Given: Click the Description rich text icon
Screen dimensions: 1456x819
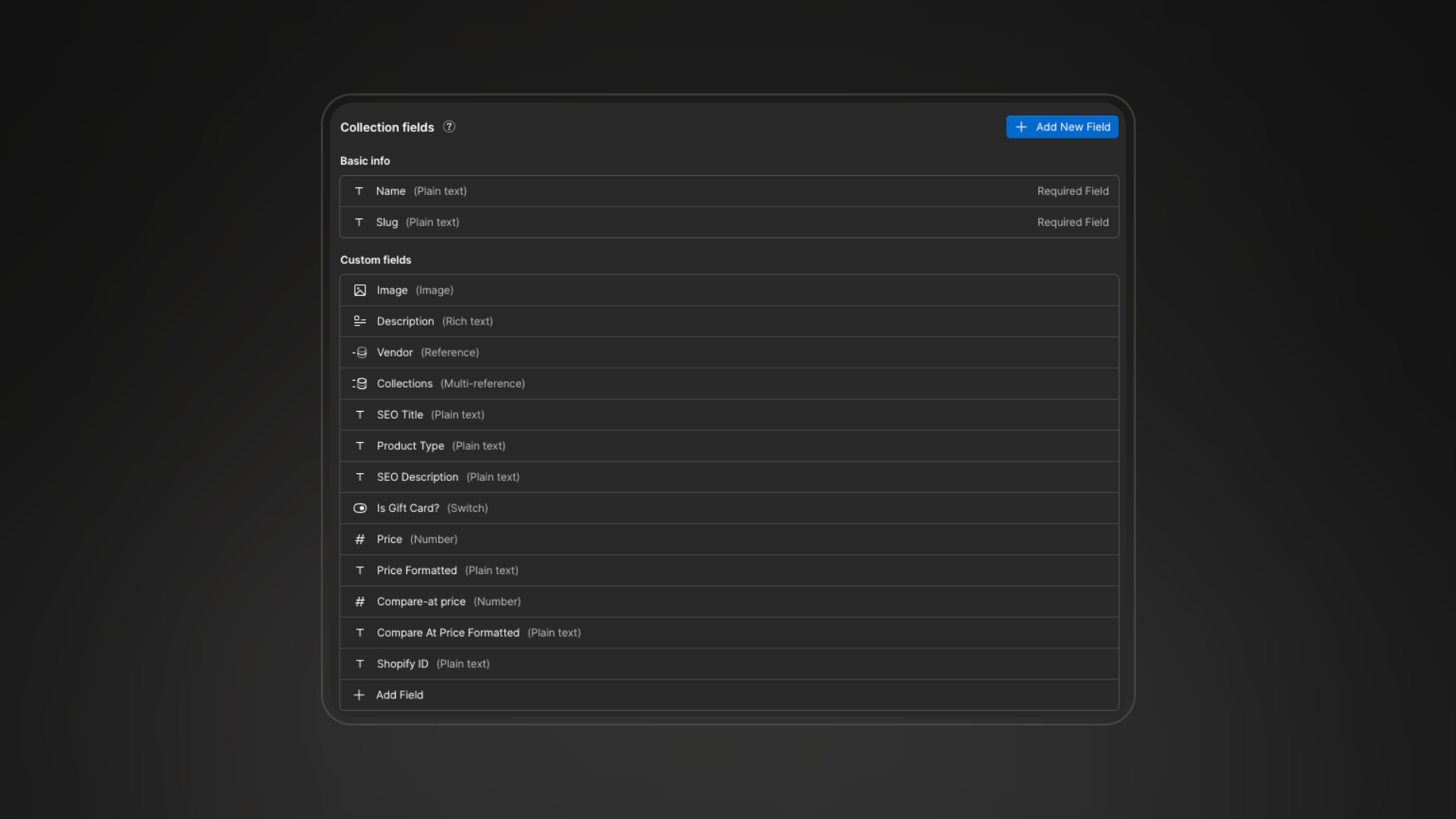Looking at the screenshot, I should [360, 322].
